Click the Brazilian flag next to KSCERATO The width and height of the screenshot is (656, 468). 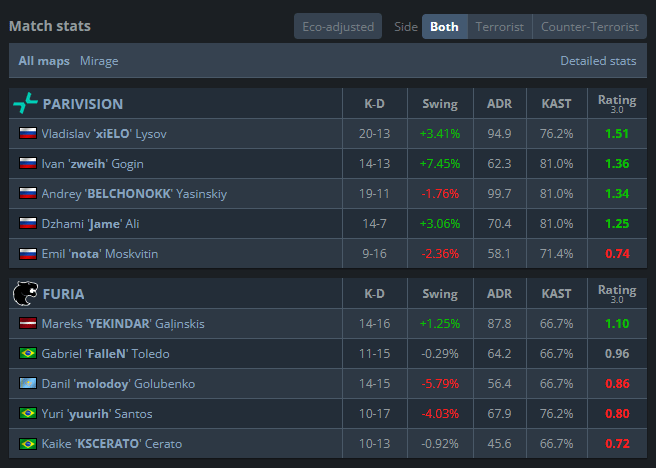click(x=28, y=444)
